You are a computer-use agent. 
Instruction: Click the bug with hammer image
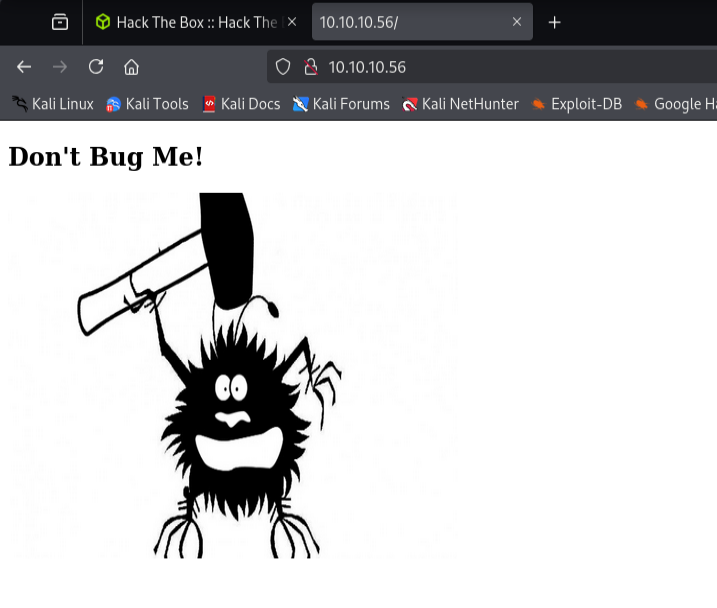pyautogui.click(x=233, y=375)
